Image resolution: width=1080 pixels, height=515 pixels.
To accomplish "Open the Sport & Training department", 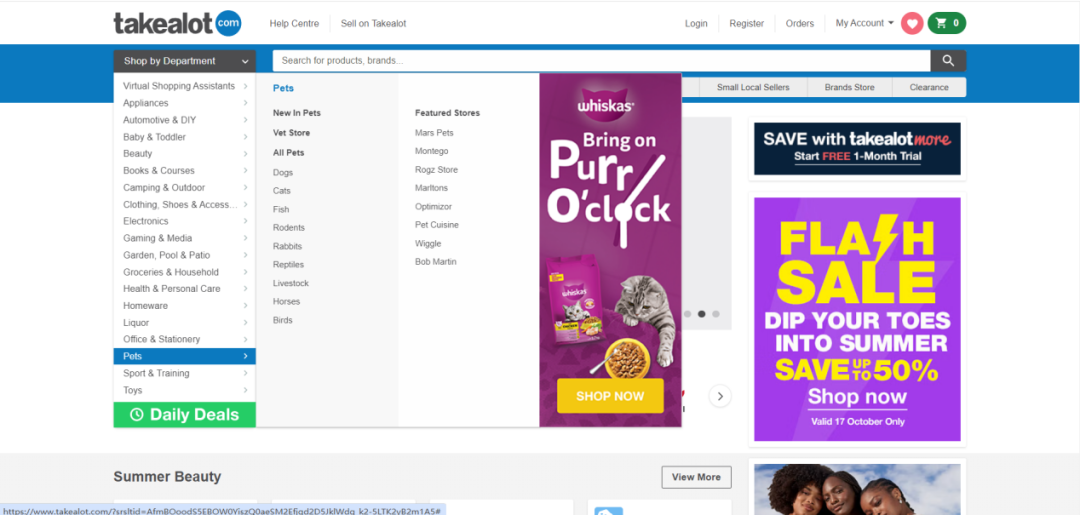I will pyautogui.click(x=185, y=373).
